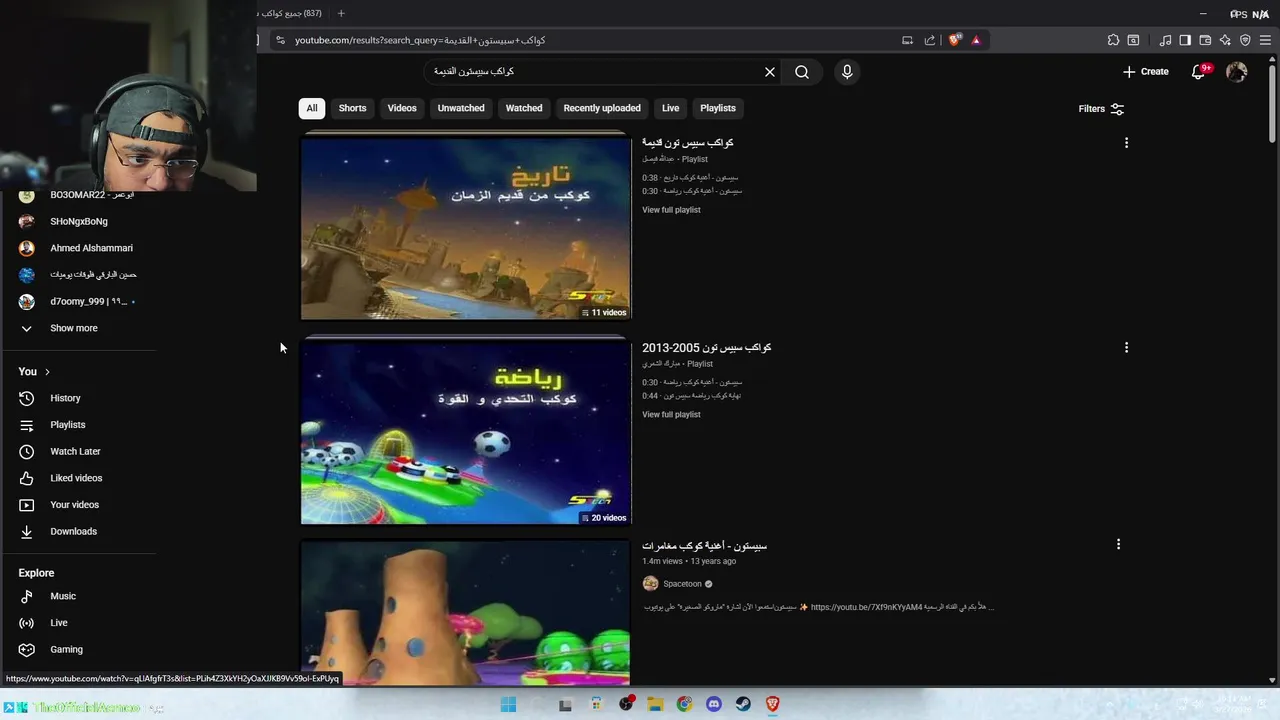
Task: Open the Brave VPN shield icon
Action: pos(1245,40)
